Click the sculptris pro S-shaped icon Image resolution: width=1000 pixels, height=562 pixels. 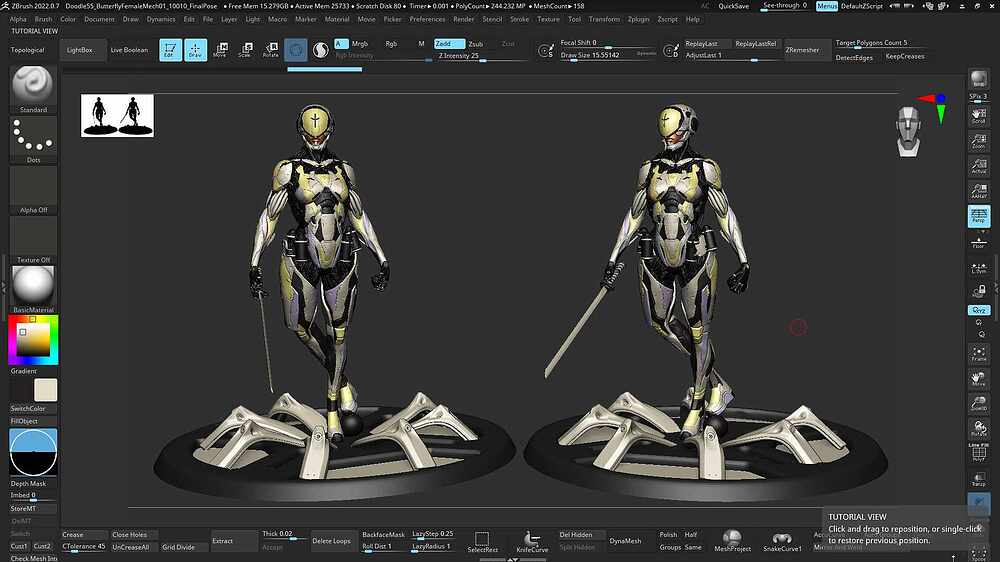(321, 50)
